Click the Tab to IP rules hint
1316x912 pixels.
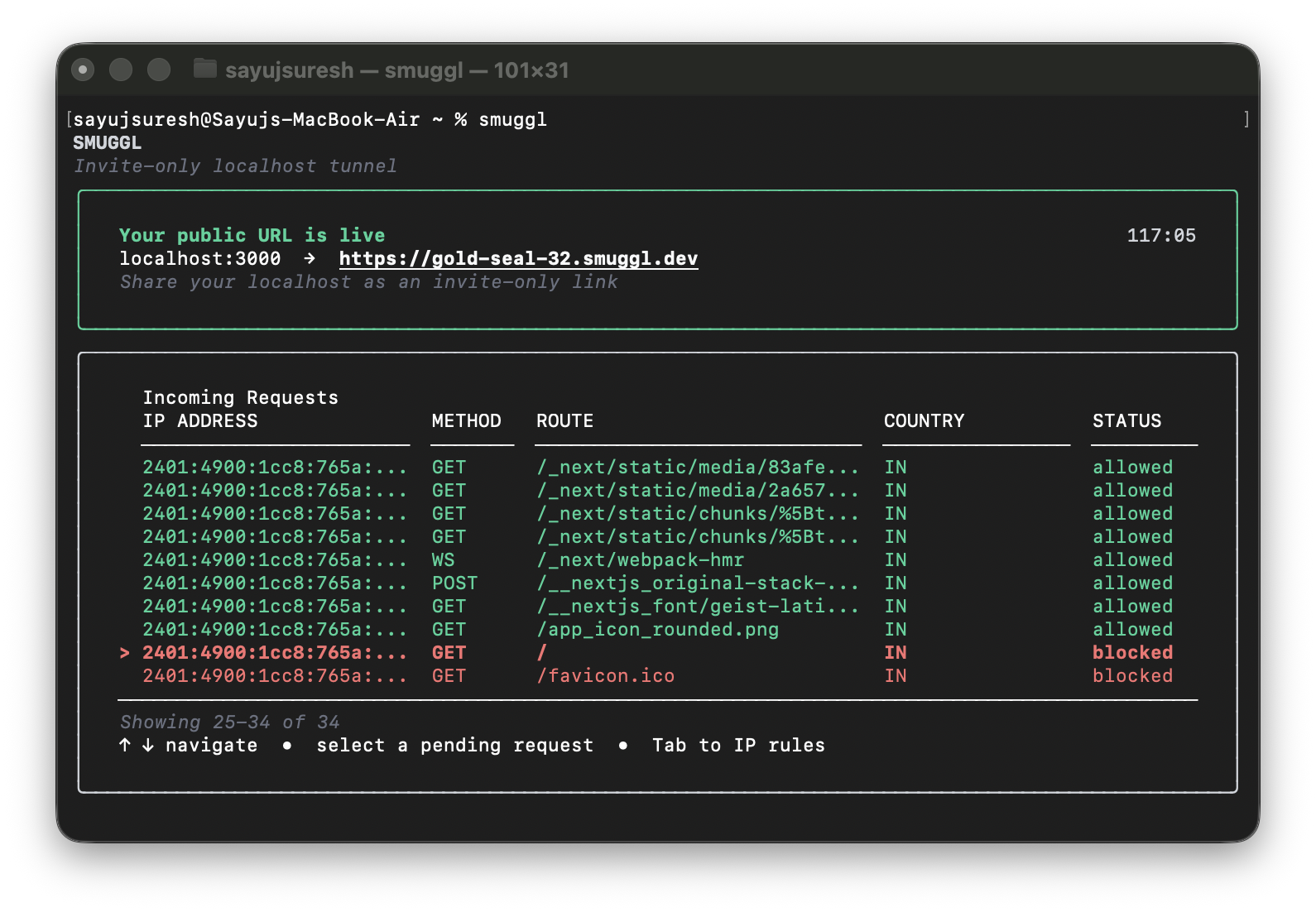pos(738,746)
